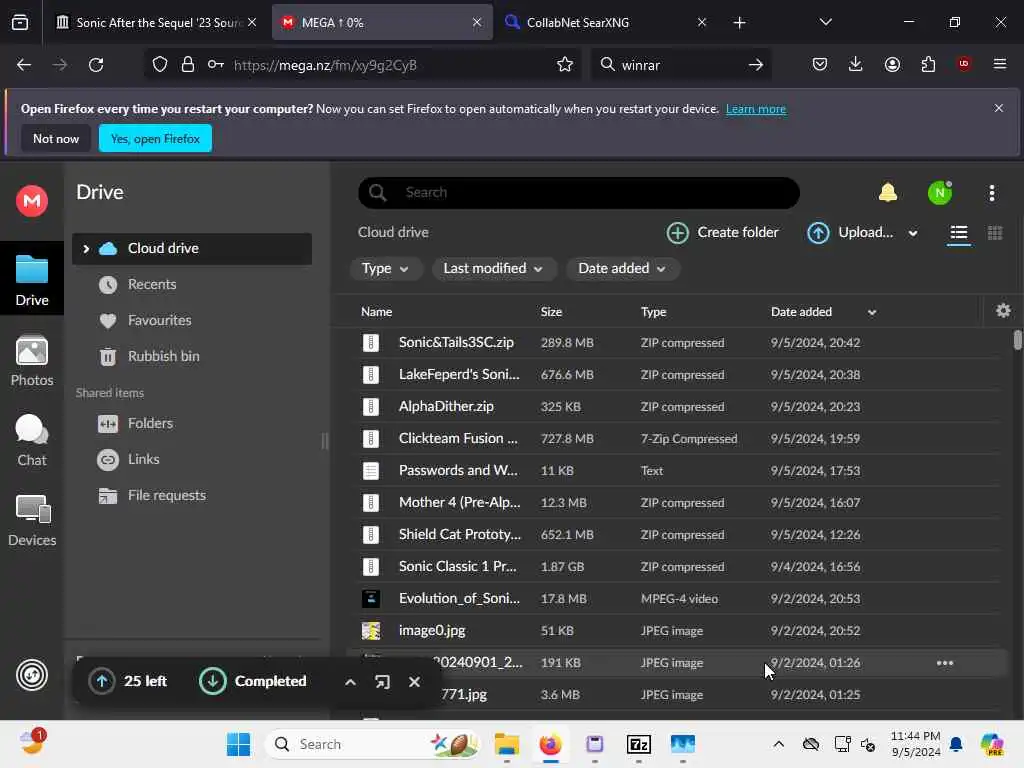Click the 25 left uploads indicator
1024x768 pixels.
coord(128,681)
